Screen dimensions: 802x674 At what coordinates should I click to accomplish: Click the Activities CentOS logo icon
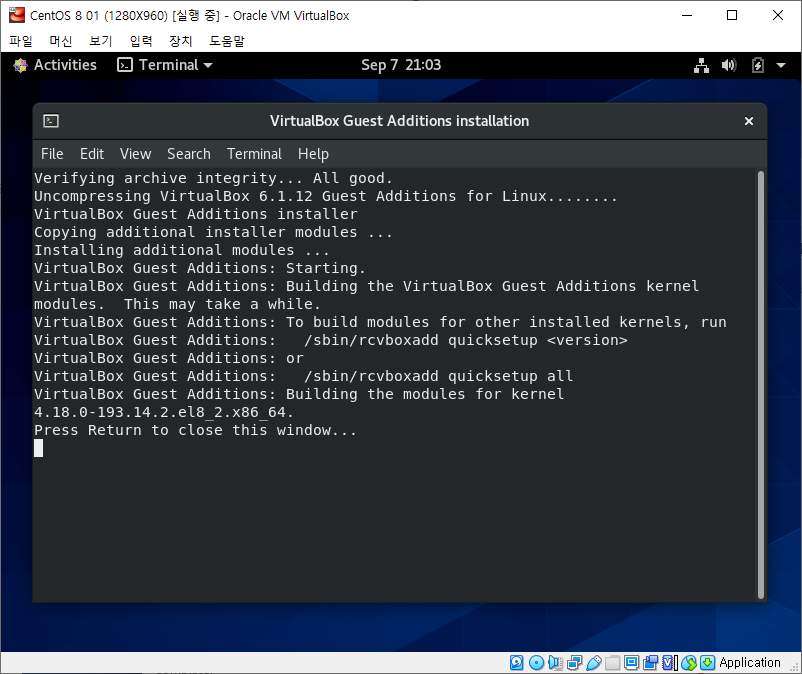click(20, 65)
